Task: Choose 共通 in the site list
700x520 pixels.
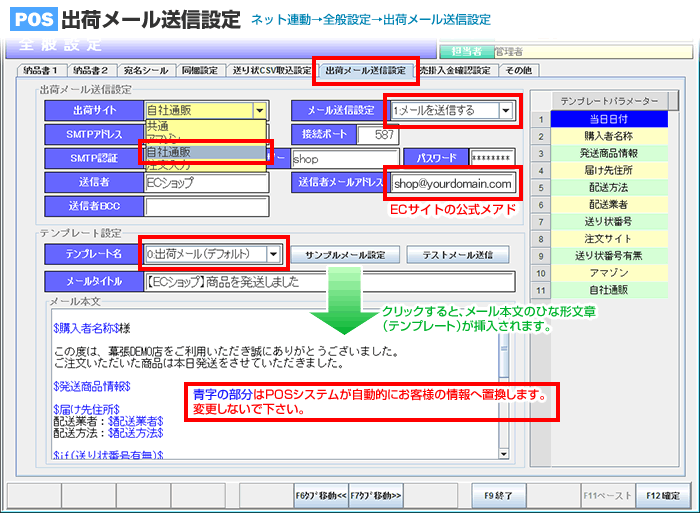Action: click(x=205, y=126)
